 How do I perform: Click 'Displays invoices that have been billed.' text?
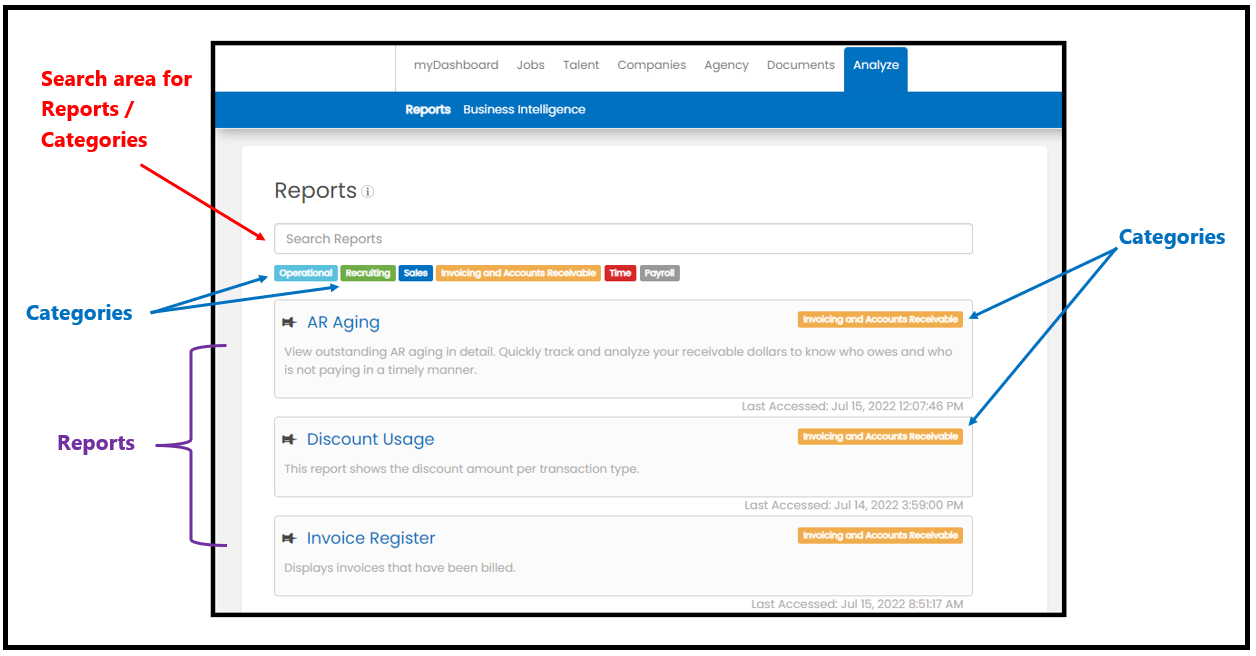coord(400,568)
